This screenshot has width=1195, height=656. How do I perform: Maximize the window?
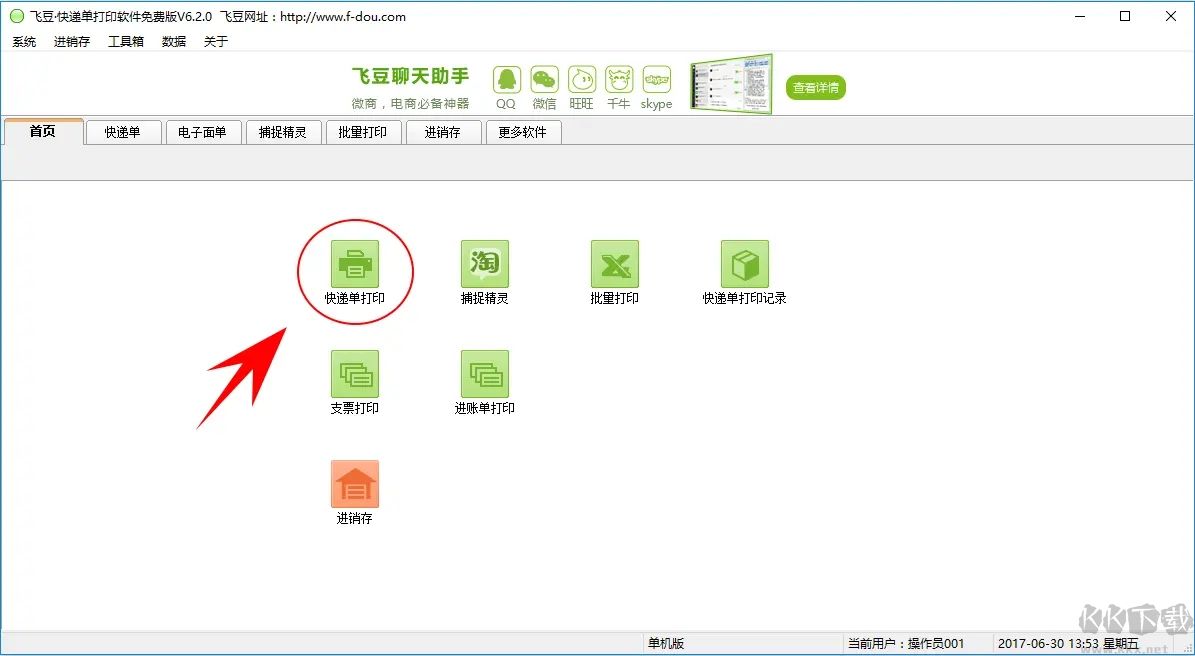pyautogui.click(x=1125, y=17)
